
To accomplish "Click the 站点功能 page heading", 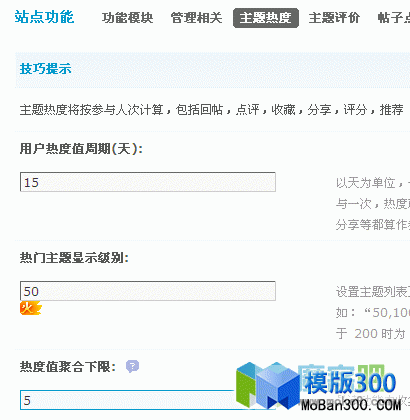I will click(x=44, y=17).
